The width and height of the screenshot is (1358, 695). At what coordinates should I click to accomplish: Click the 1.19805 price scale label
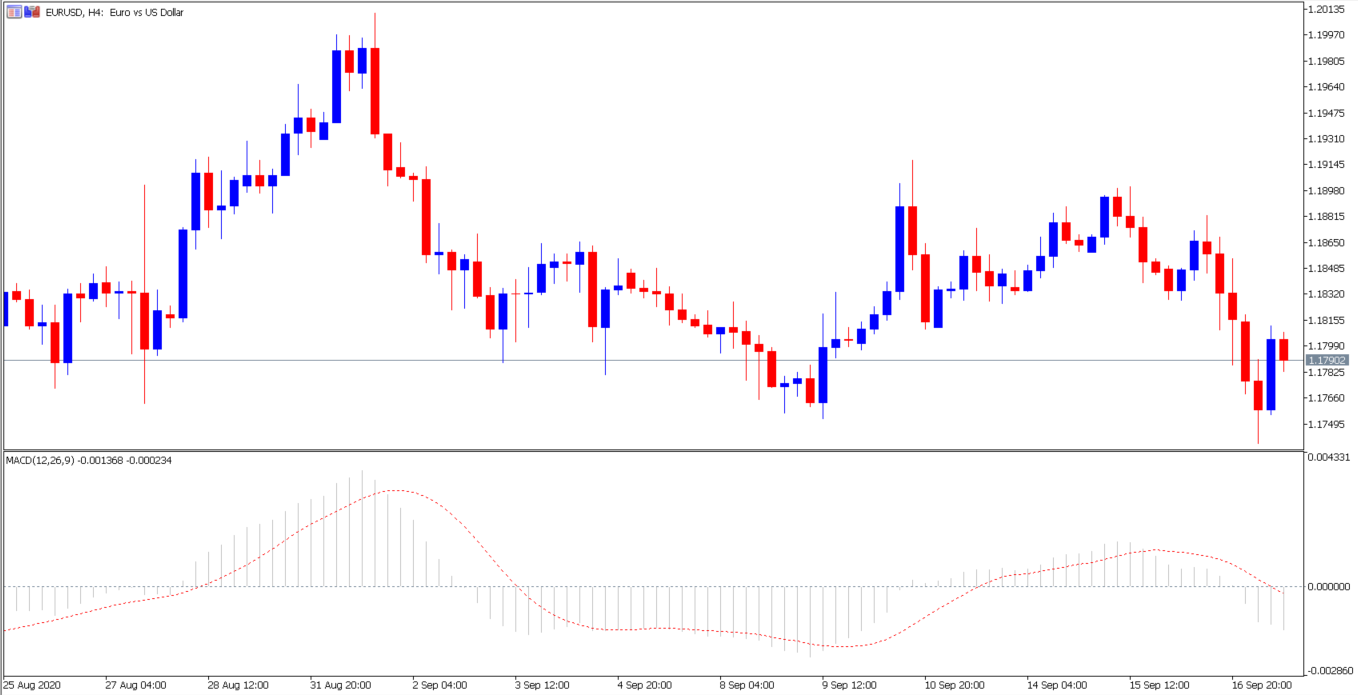1328,61
